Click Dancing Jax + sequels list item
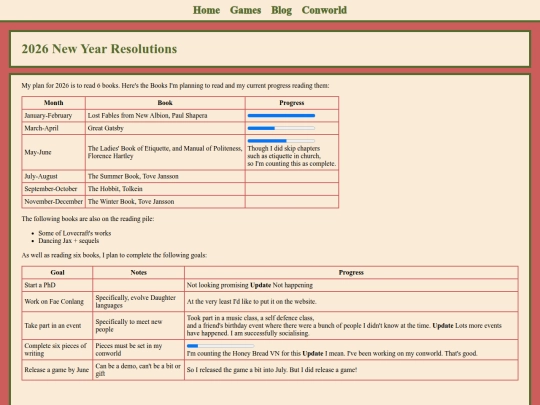This screenshot has height=405, width=540. coord(69,241)
